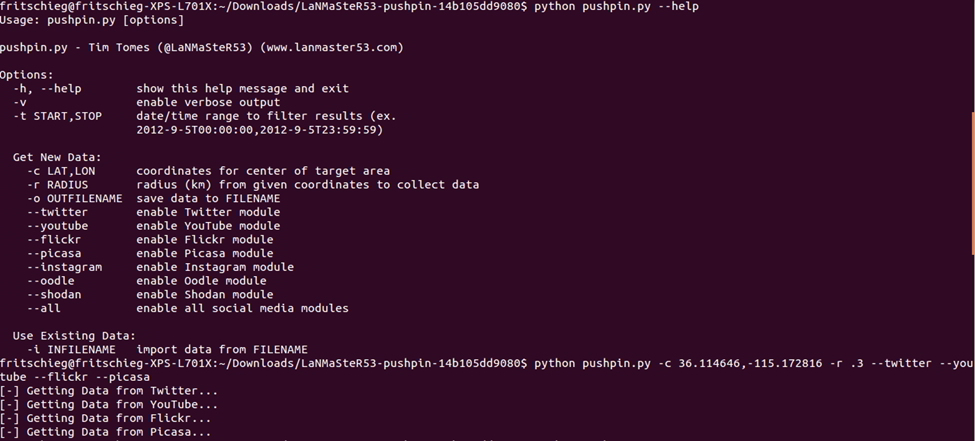Click the '-i INFILENAME' option text
The image size is (975, 441).
click(71, 350)
